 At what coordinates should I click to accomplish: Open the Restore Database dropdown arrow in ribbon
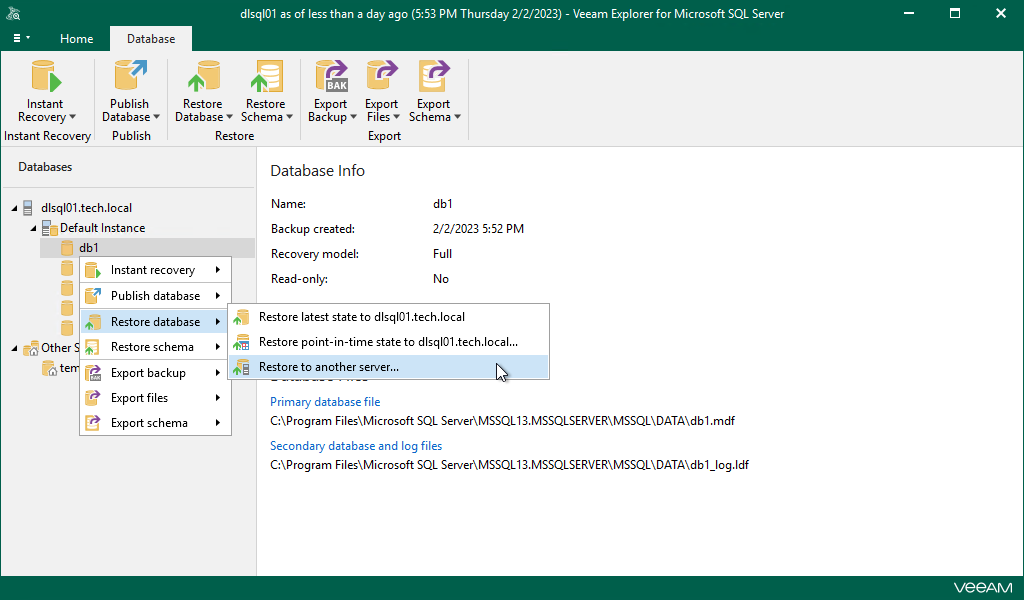[230, 117]
